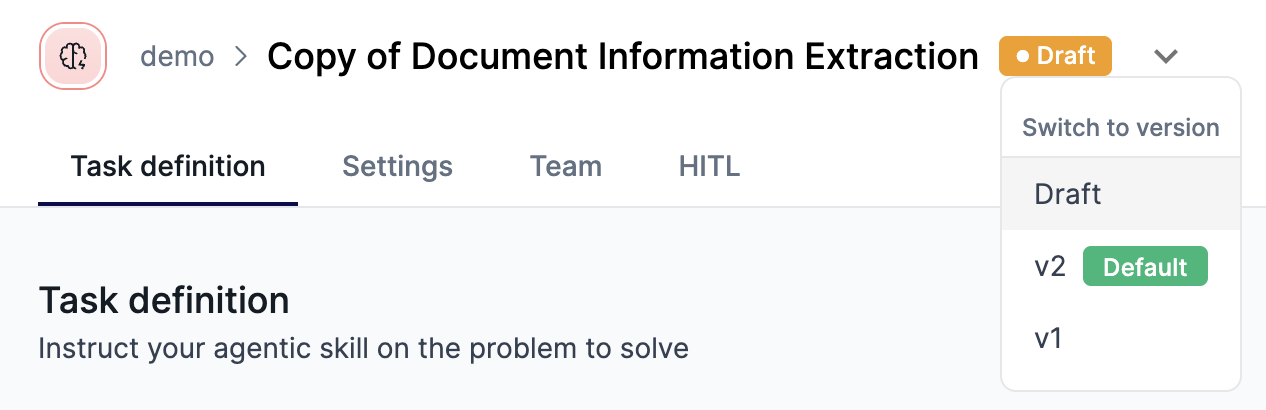Screen dimensions: 1266x410
Task: Switch to the Settings tab
Action: coord(397,166)
